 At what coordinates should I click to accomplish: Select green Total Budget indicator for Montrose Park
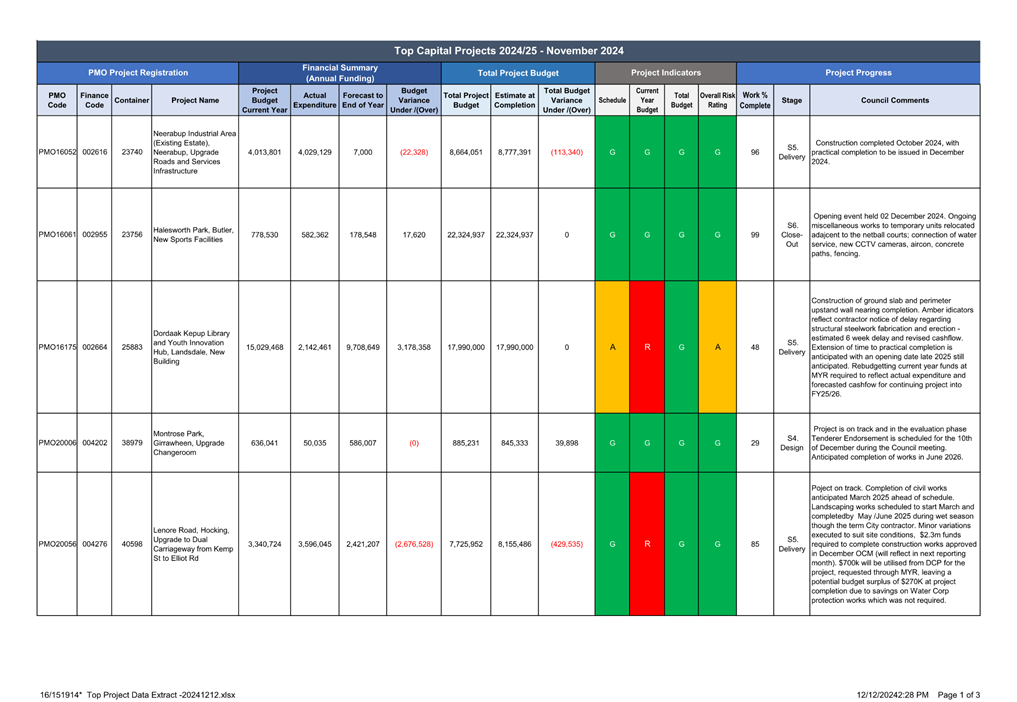[681, 442]
